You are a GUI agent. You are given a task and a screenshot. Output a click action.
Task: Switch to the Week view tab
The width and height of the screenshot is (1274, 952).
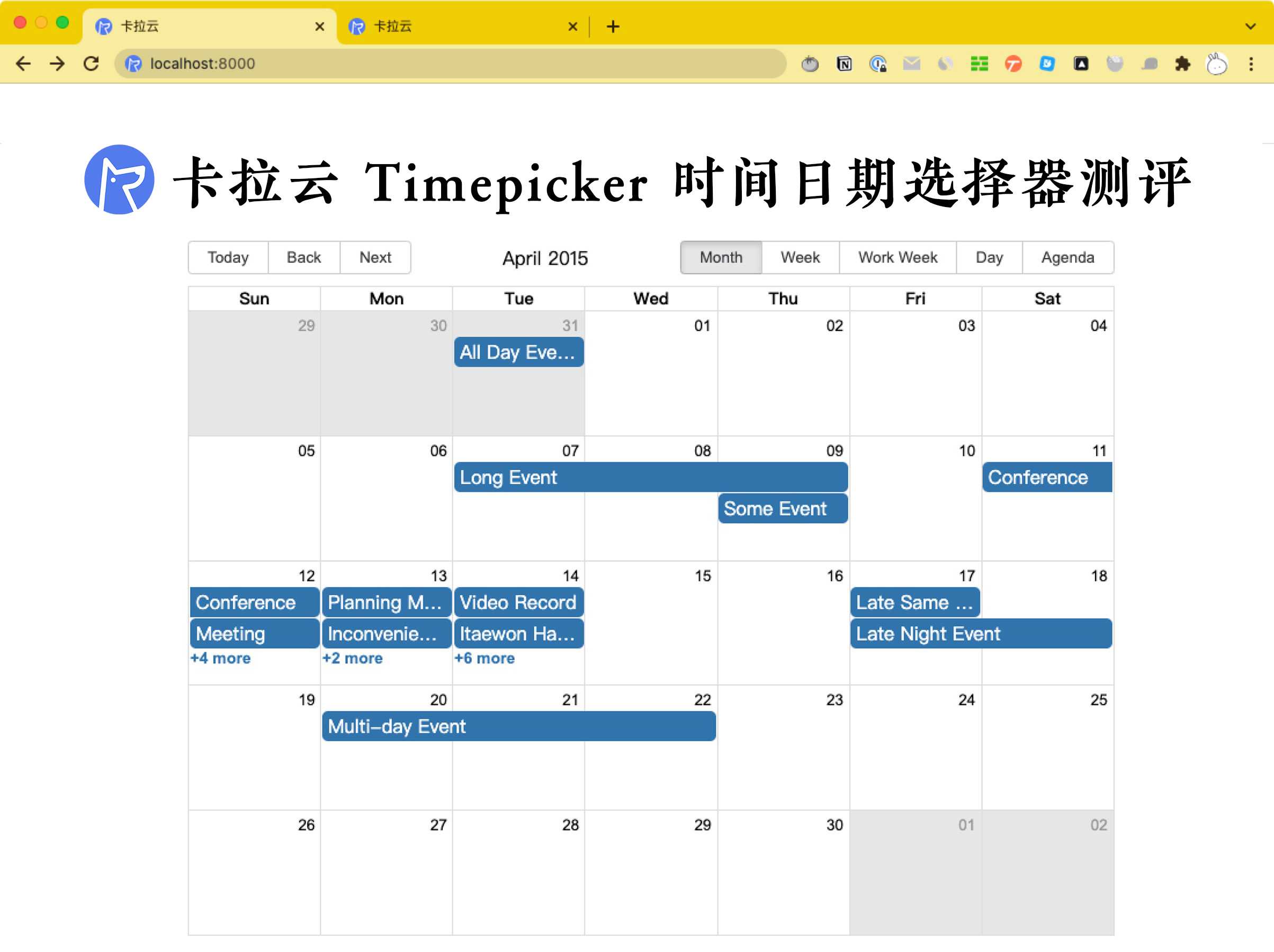(800, 257)
